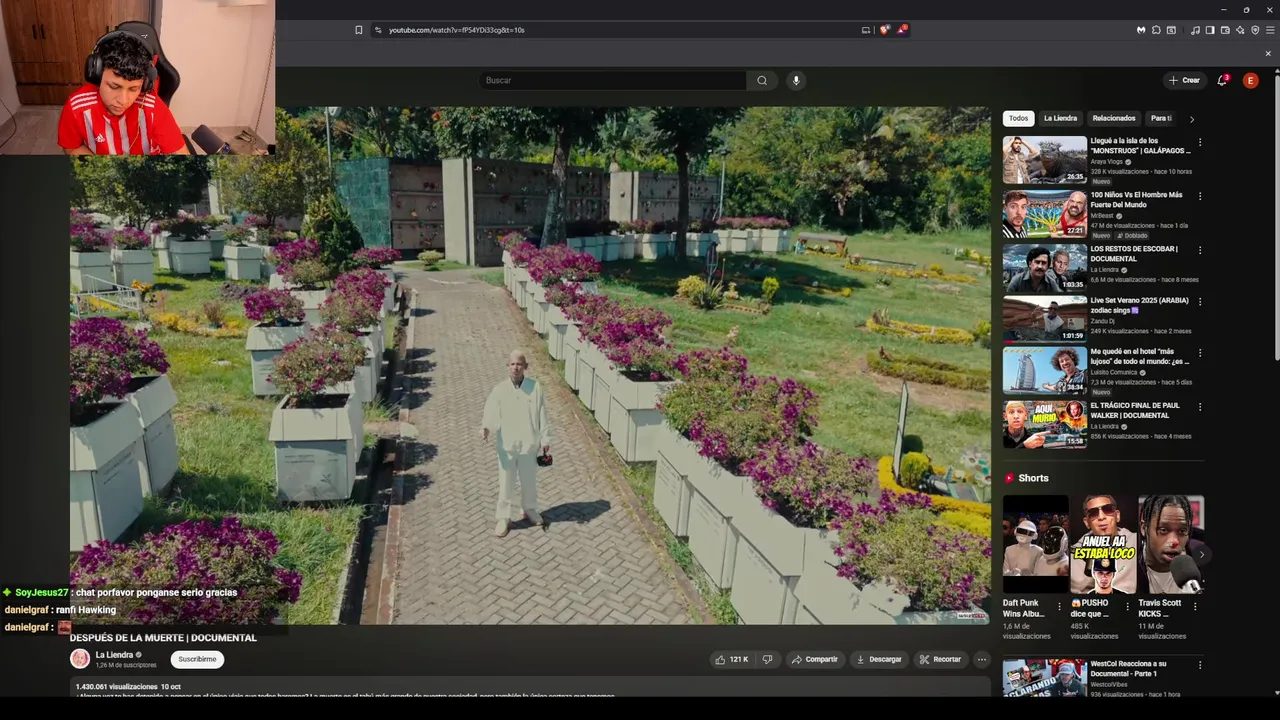Image resolution: width=1280 pixels, height=720 pixels.
Task: Open options menu for hotel más lujoso video
Action: (x=1200, y=353)
